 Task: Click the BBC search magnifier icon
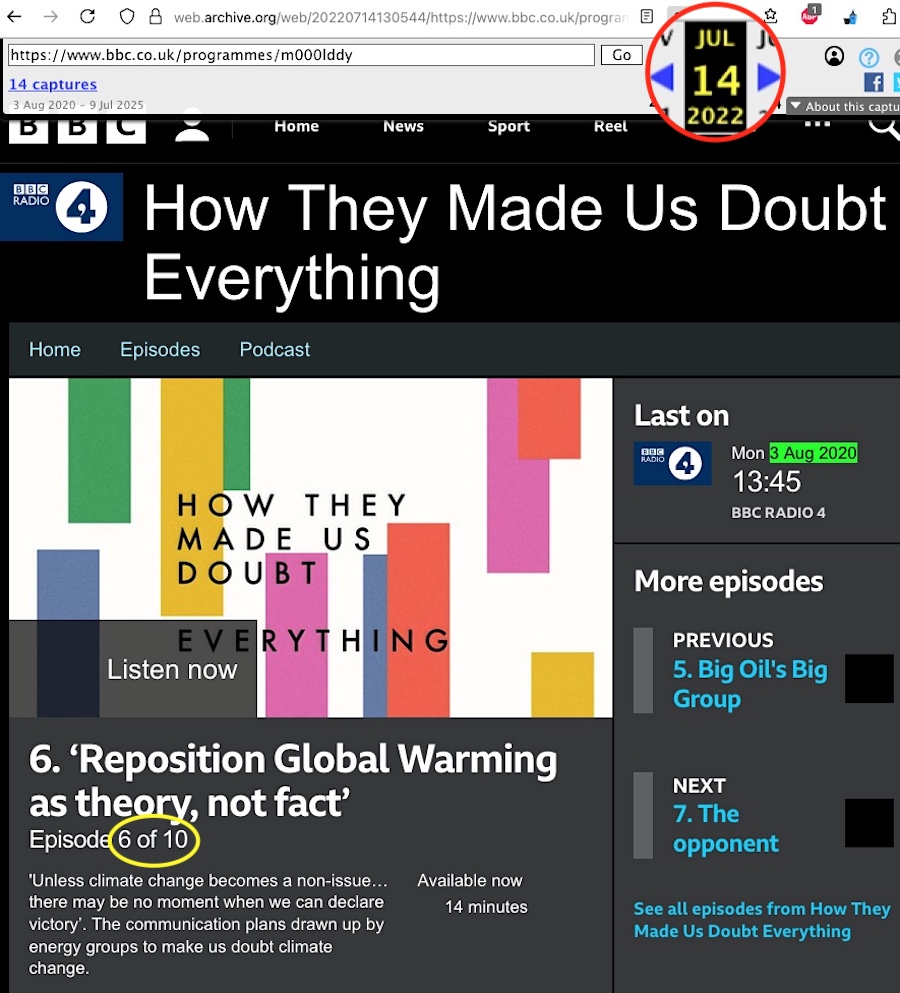pyautogui.click(x=884, y=126)
